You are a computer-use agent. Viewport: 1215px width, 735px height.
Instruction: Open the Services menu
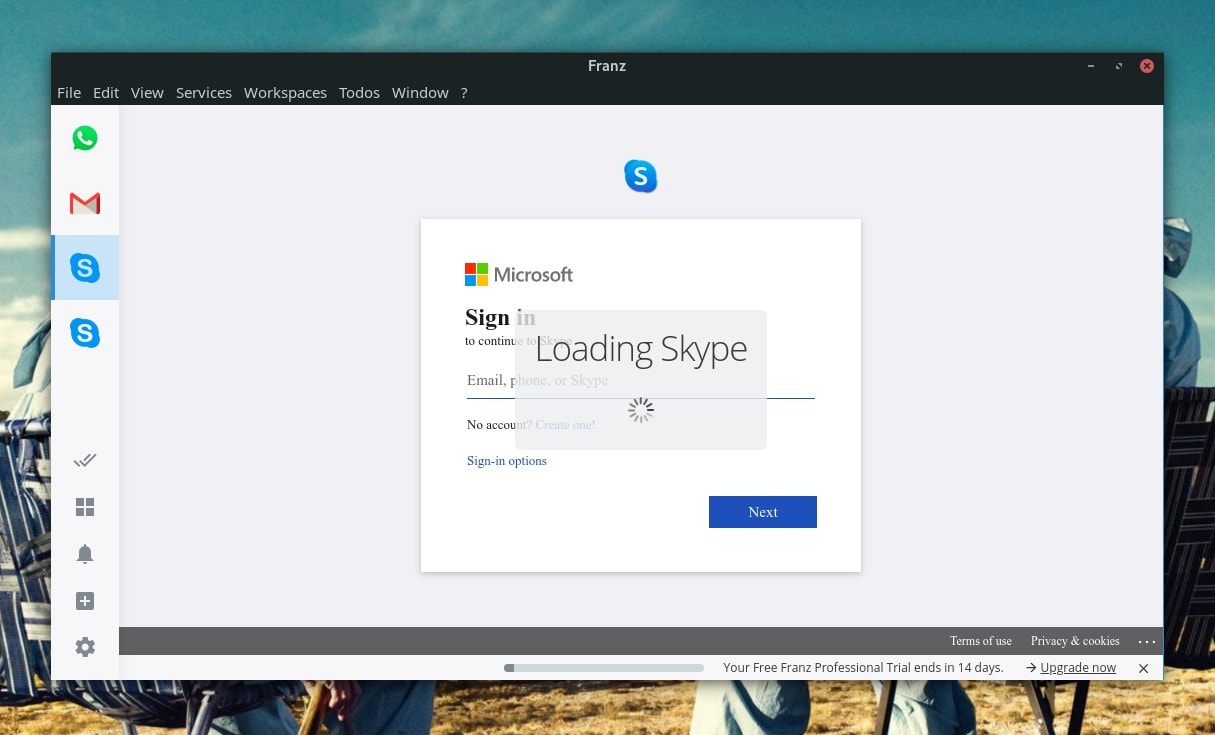pos(203,93)
